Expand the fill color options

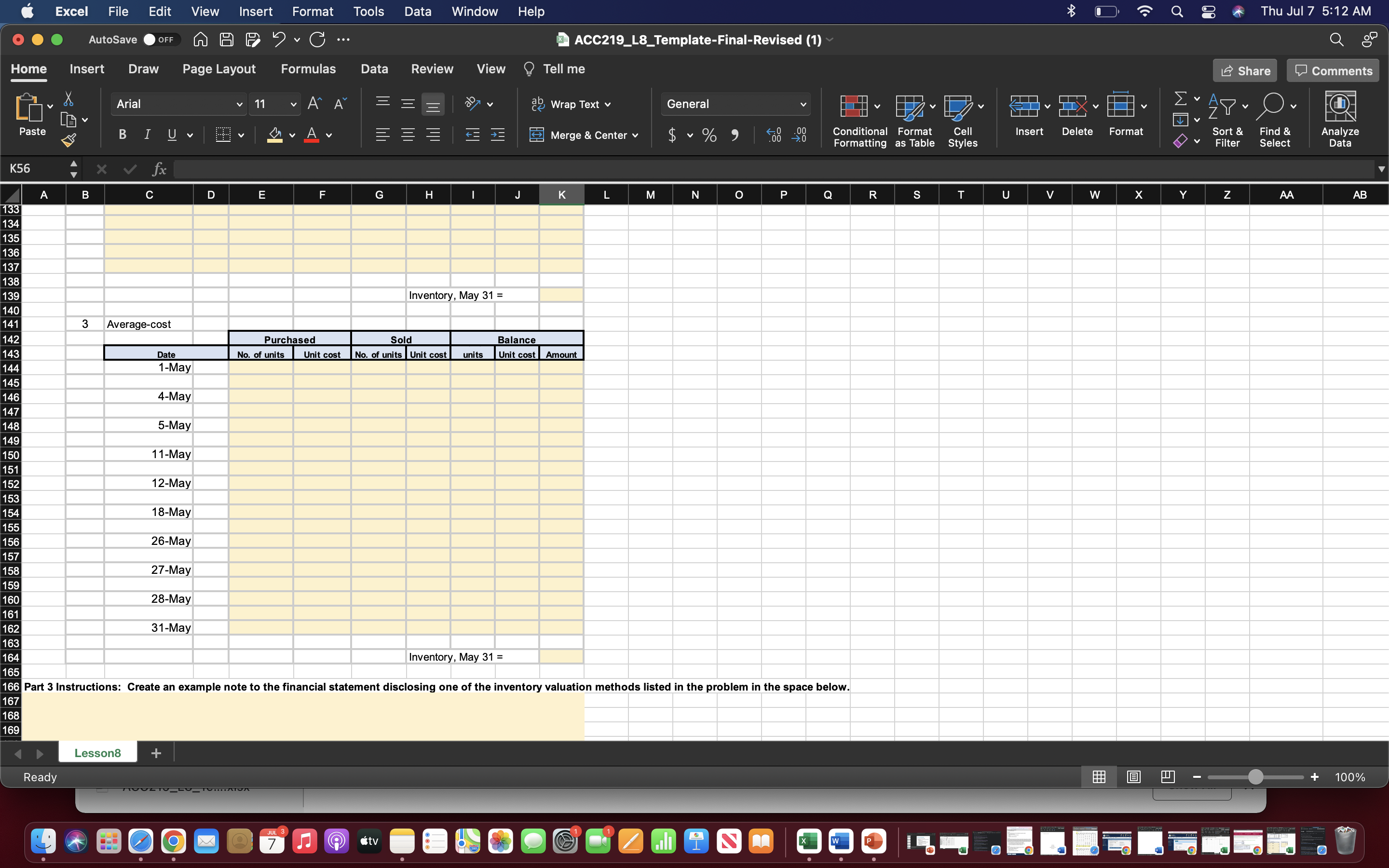pos(292,136)
